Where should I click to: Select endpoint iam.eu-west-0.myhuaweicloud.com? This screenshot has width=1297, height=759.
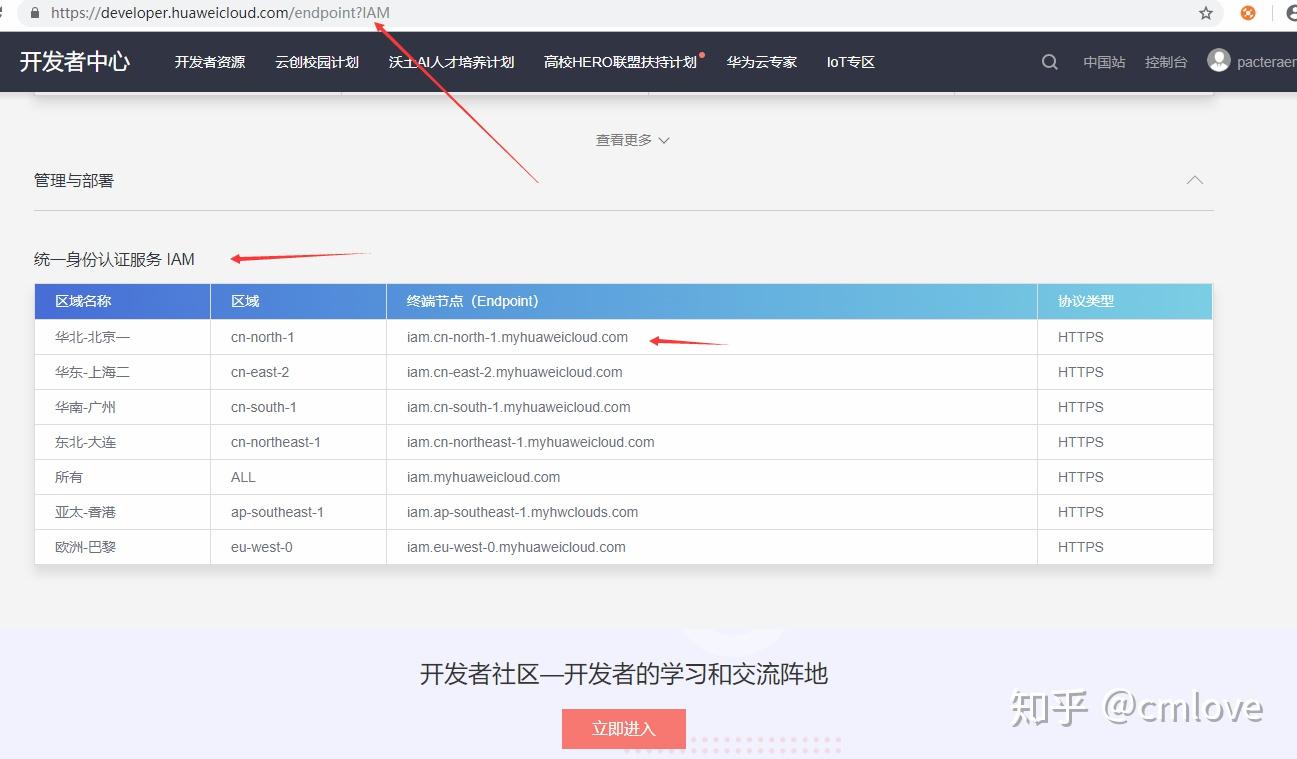tap(516, 547)
